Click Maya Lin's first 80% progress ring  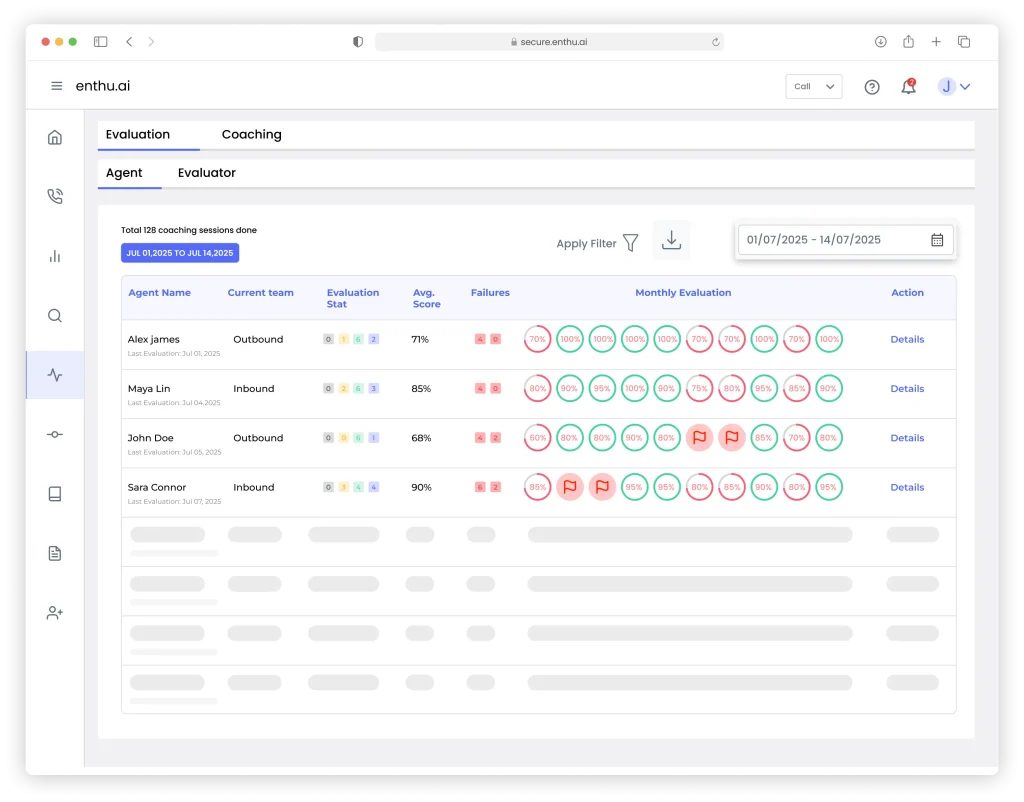click(537, 388)
